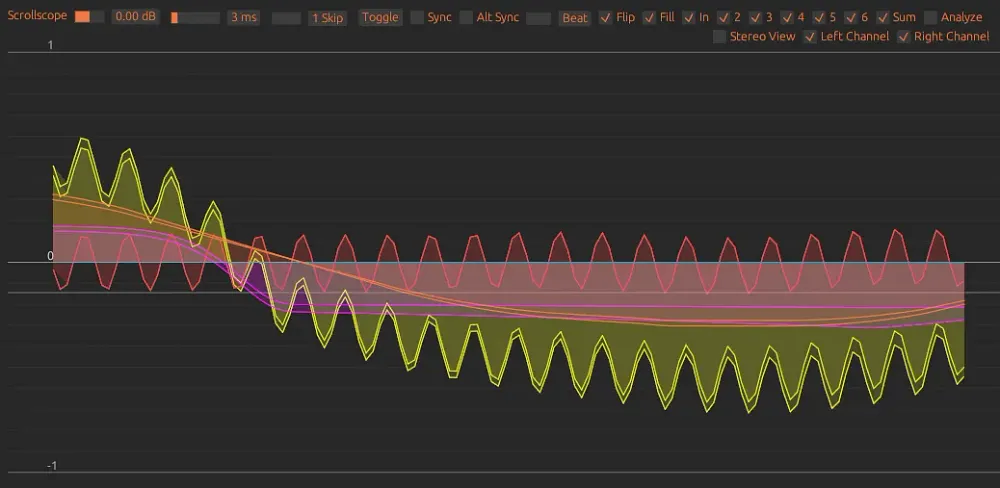
Task: Uncheck the Sum trace checkbox
Action: (x=882, y=18)
